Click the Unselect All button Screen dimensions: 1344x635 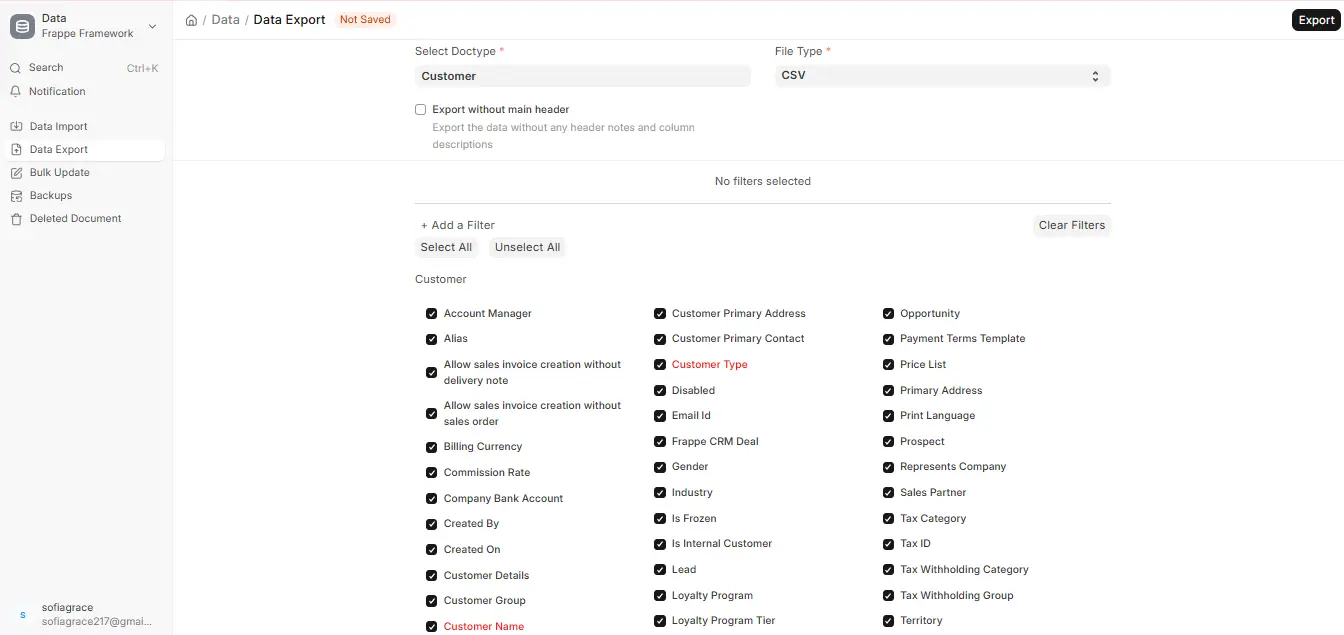(527, 247)
